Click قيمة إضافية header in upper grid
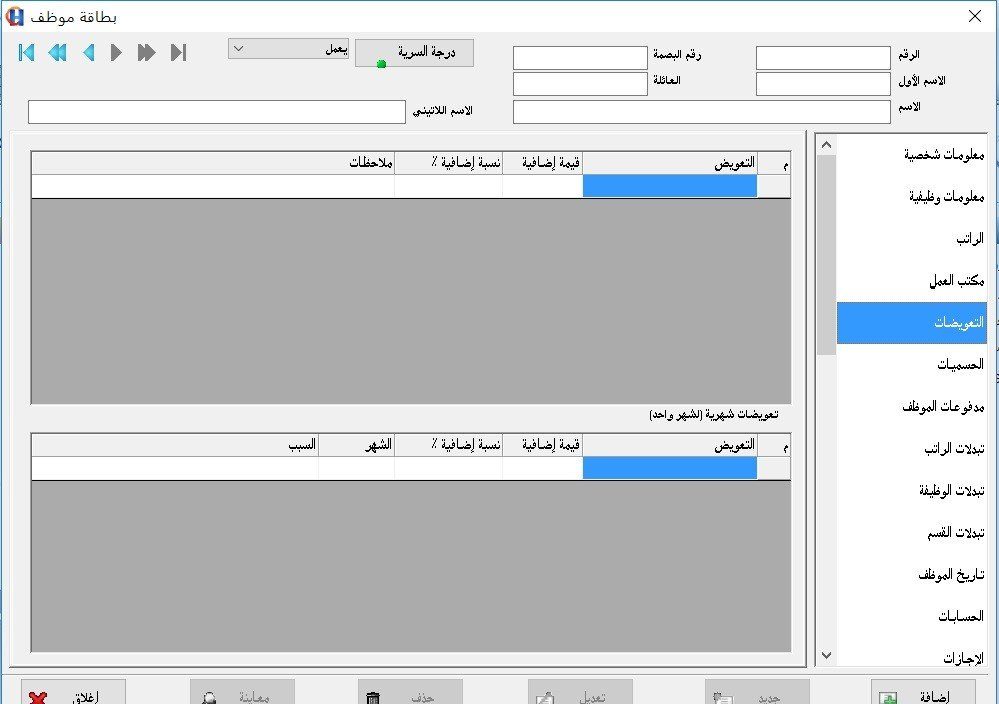 click(543, 163)
